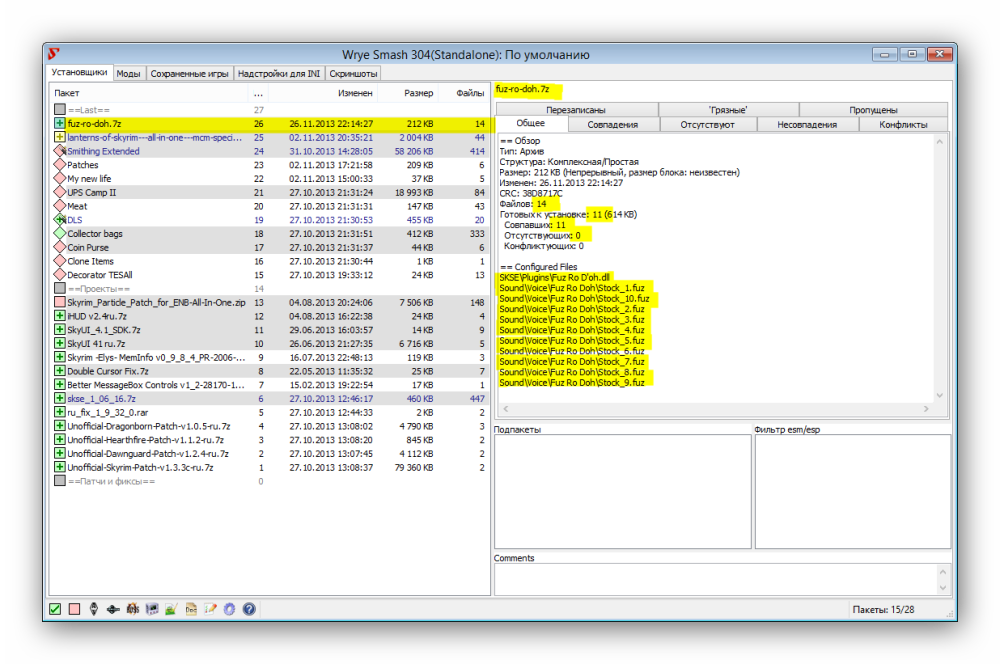
Task: Toggle the green checkmark Auto-Quit icon
Action: pyautogui.click(x=55, y=609)
